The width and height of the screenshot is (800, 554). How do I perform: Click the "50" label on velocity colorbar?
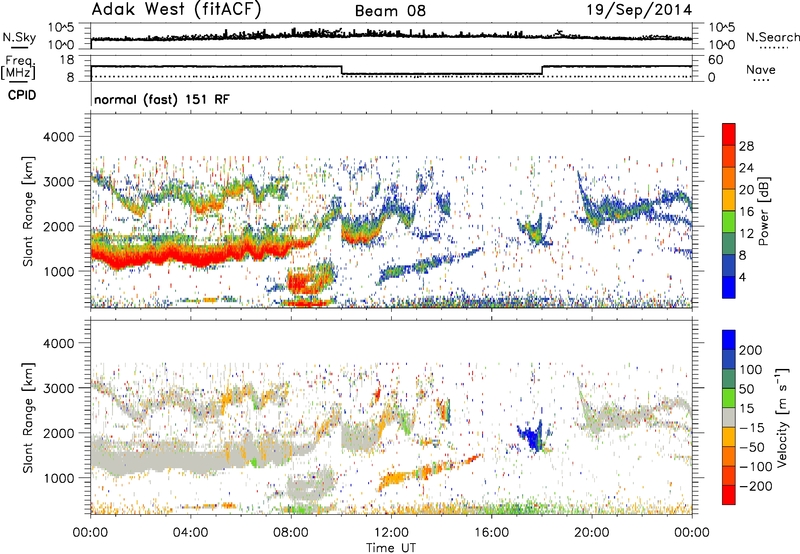(746, 389)
